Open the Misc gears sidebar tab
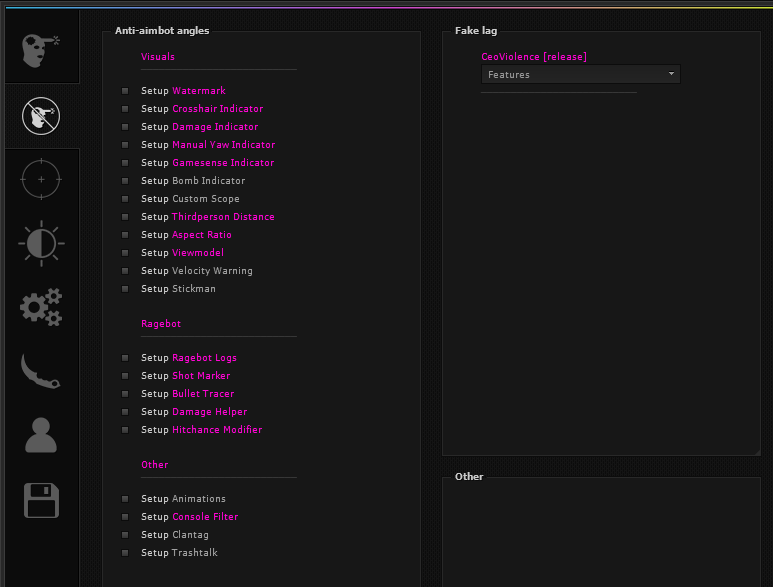Screen dimensions: 773x587 pos(41,307)
